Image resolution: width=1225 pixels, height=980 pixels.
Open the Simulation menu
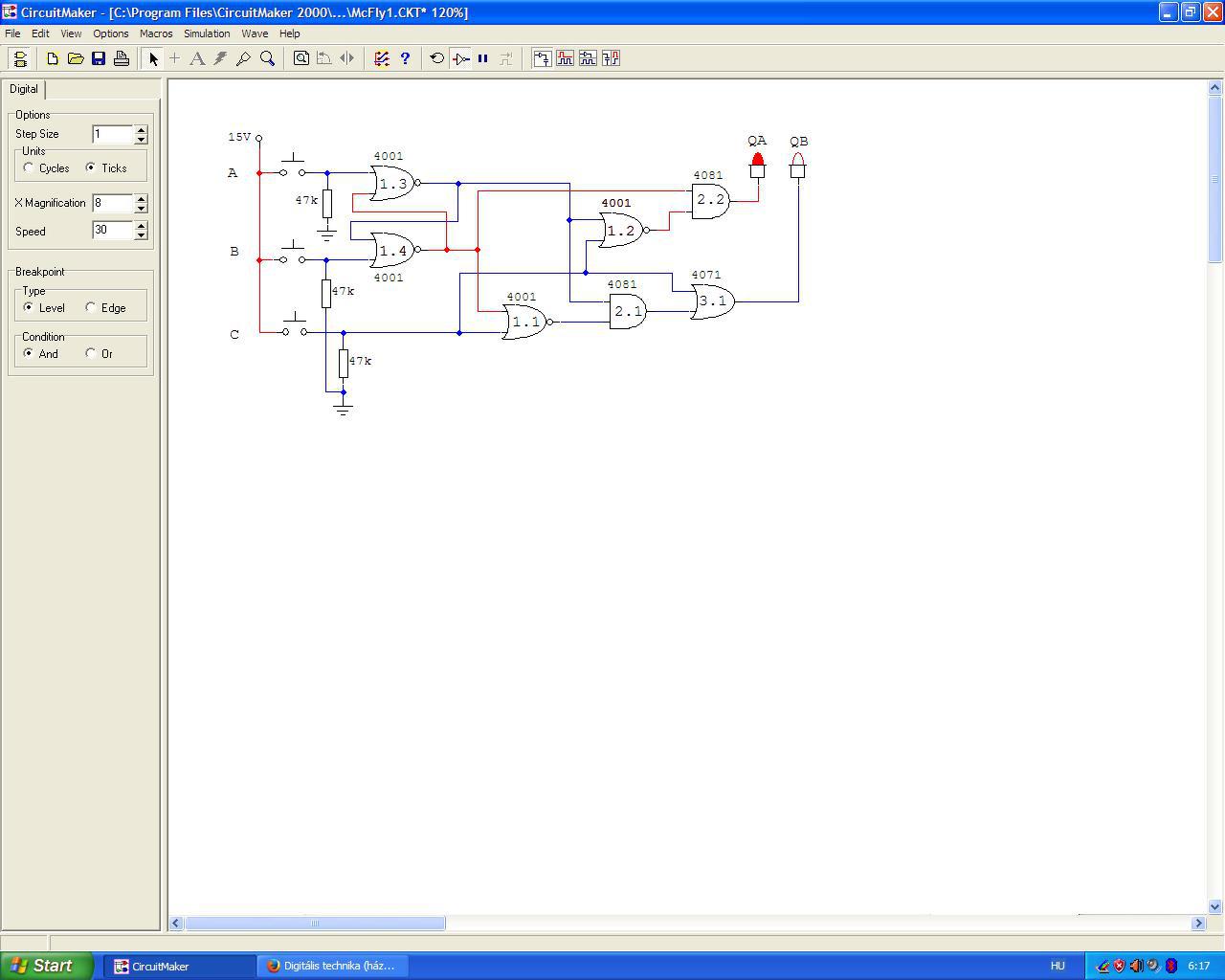click(207, 33)
